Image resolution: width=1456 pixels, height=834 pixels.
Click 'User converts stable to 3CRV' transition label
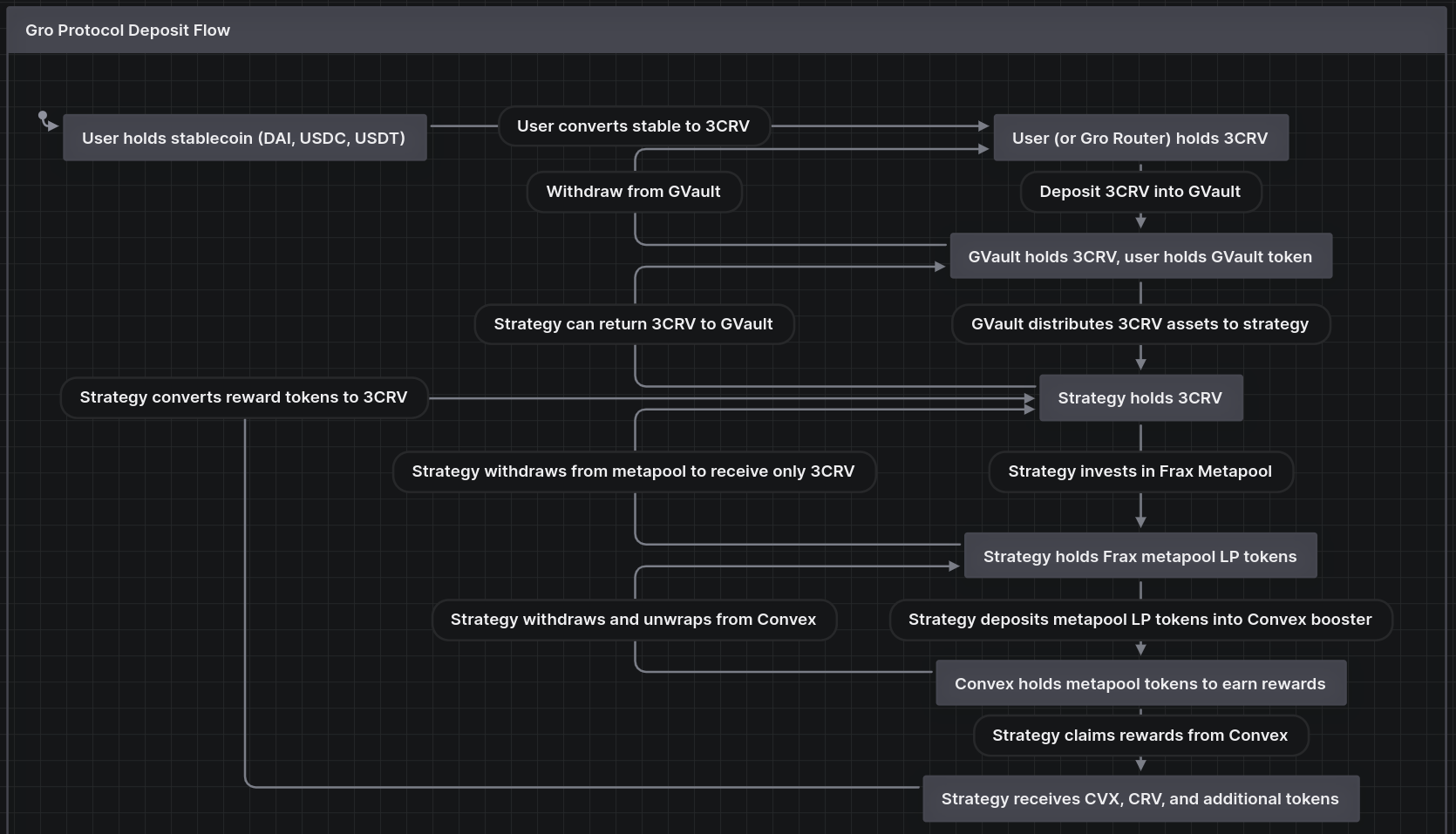click(634, 126)
